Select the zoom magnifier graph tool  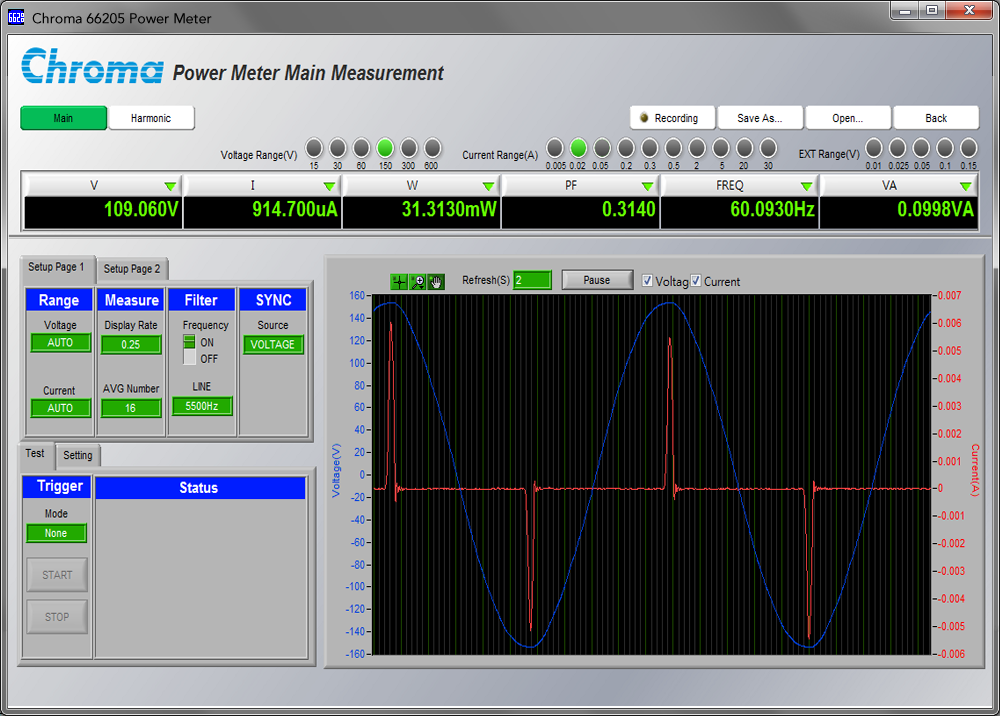click(x=418, y=282)
